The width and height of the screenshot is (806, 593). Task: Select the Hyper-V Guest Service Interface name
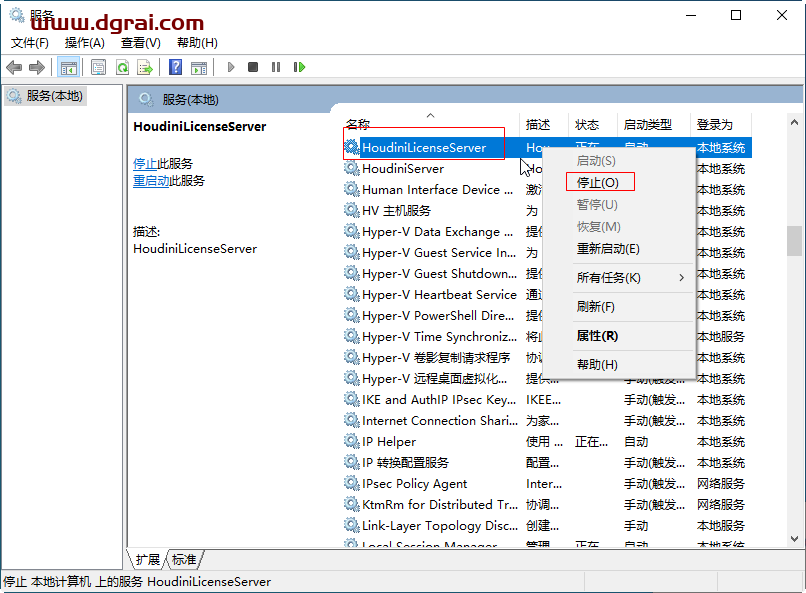439,253
